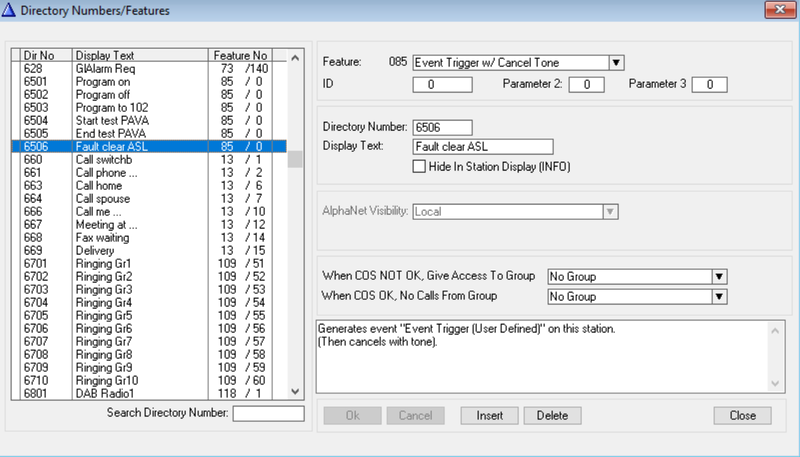The image size is (800, 457).
Task: Click description box scroll up arrow
Action: pyautogui.click(x=775, y=331)
